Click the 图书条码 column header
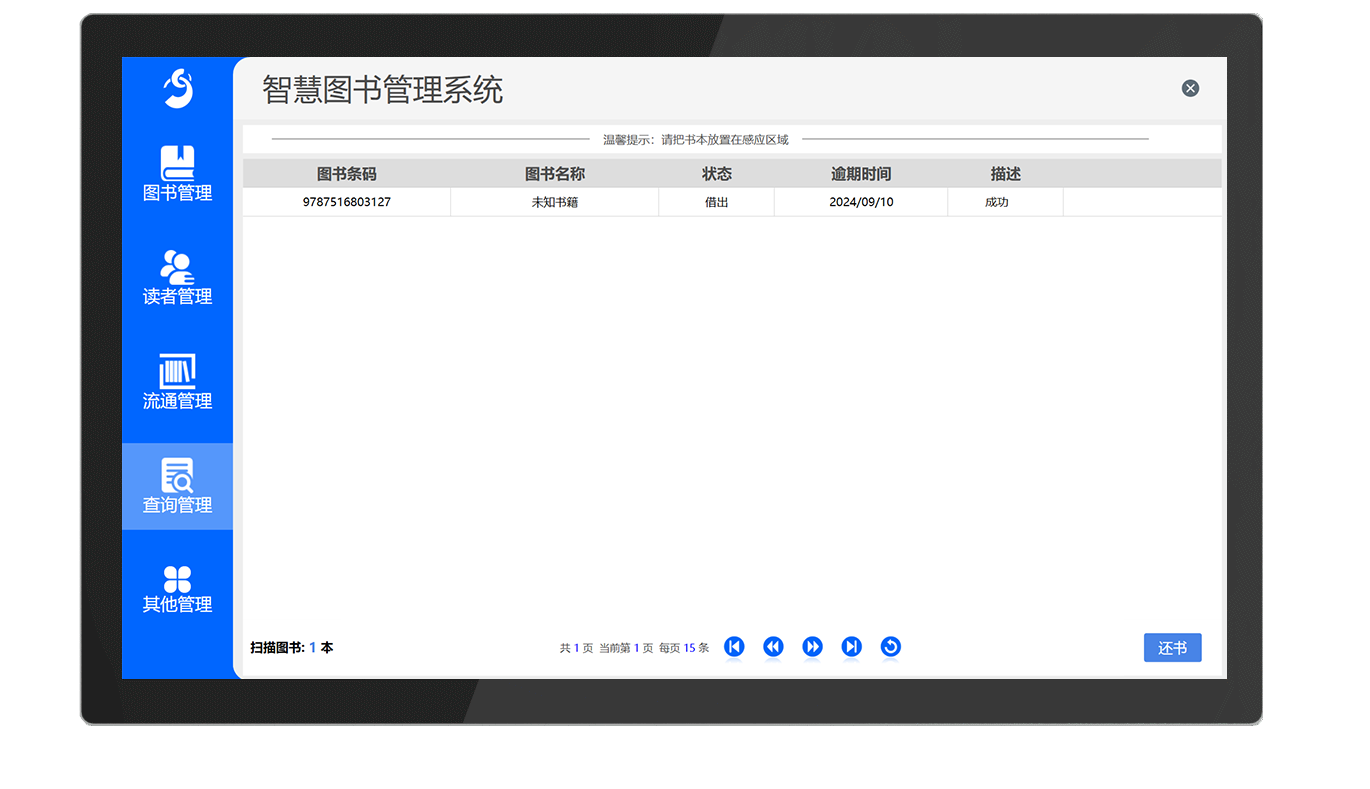This screenshot has height=789, width=1370. click(346, 173)
